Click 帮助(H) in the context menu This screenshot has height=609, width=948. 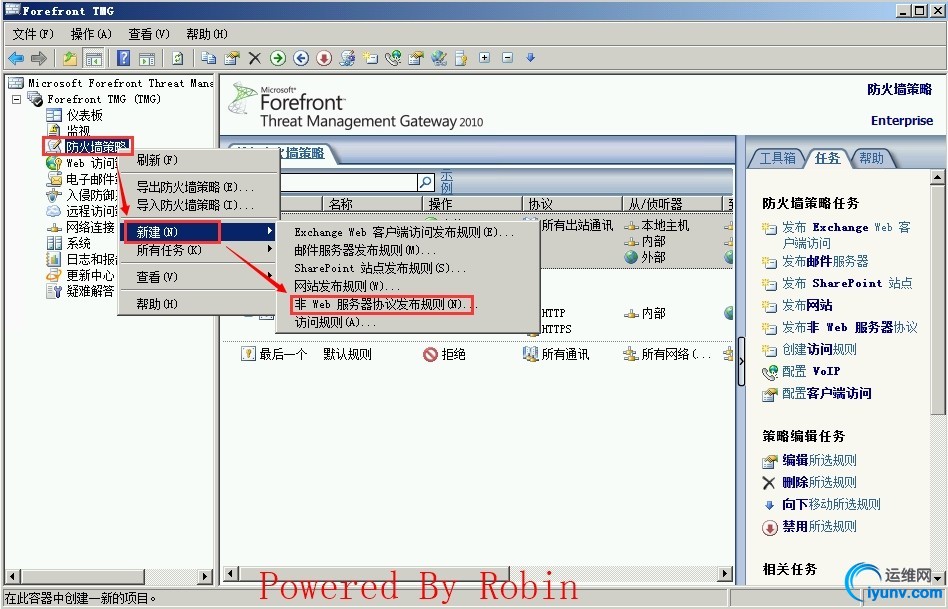[x=198, y=304]
